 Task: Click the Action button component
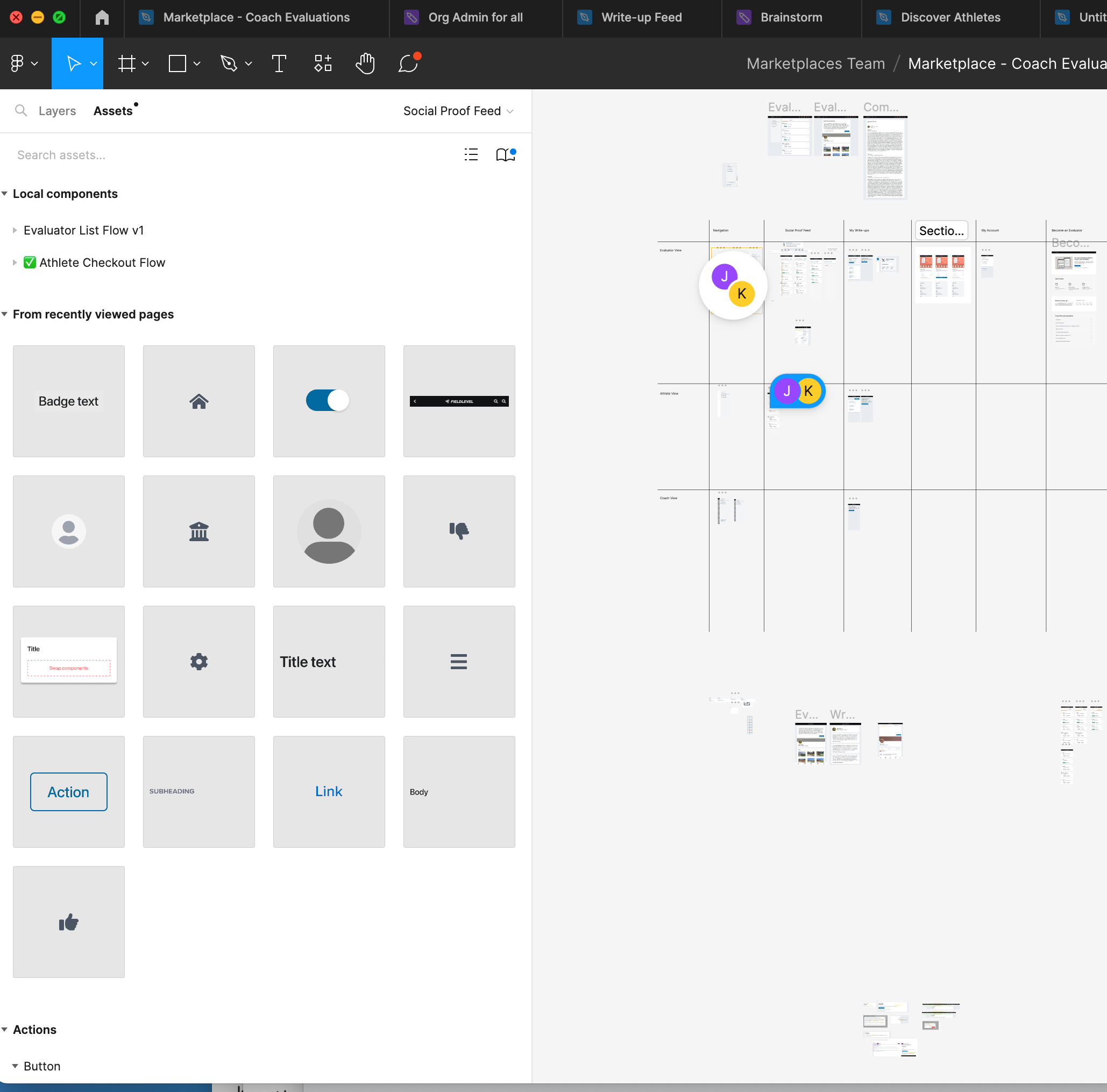pyautogui.click(x=69, y=792)
